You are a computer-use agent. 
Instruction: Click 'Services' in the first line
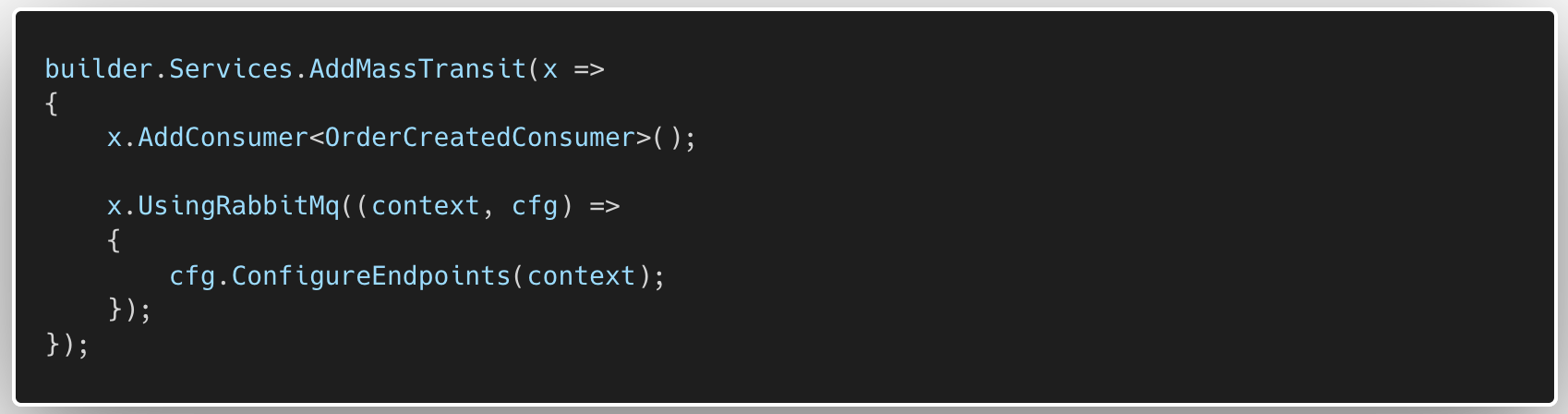tap(231, 69)
